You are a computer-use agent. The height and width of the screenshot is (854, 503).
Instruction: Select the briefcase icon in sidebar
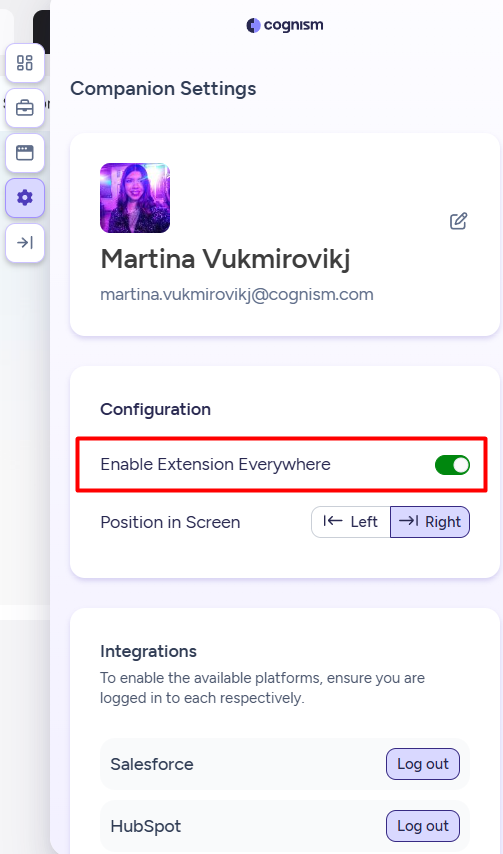click(24, 108)
